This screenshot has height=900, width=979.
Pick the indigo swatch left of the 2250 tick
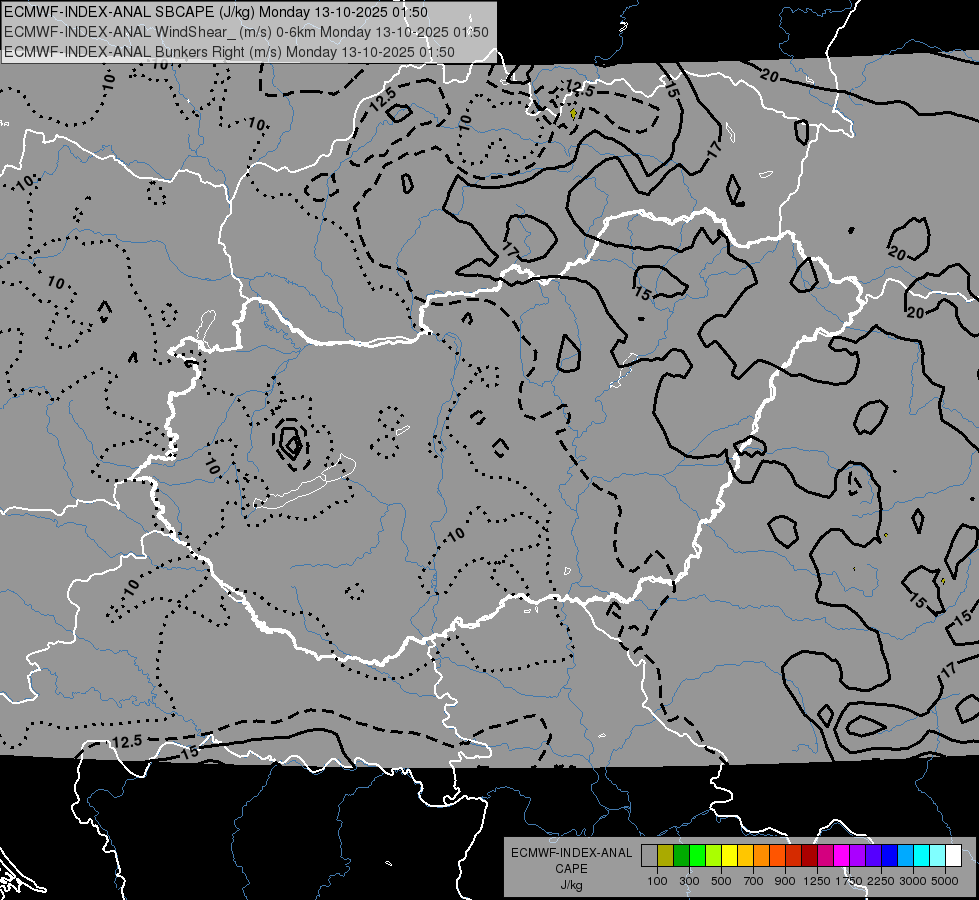click(x=873, y=856)
